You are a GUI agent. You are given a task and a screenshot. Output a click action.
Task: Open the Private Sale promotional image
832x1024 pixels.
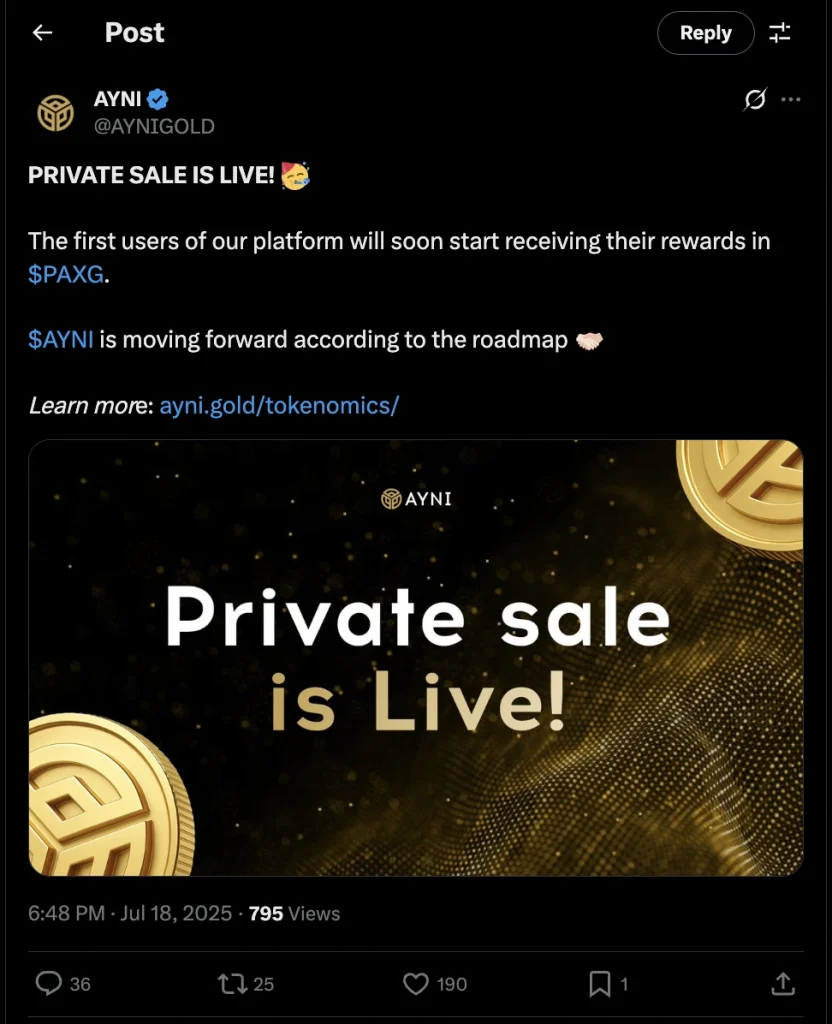pyautogui.click(x=416, y=662)
